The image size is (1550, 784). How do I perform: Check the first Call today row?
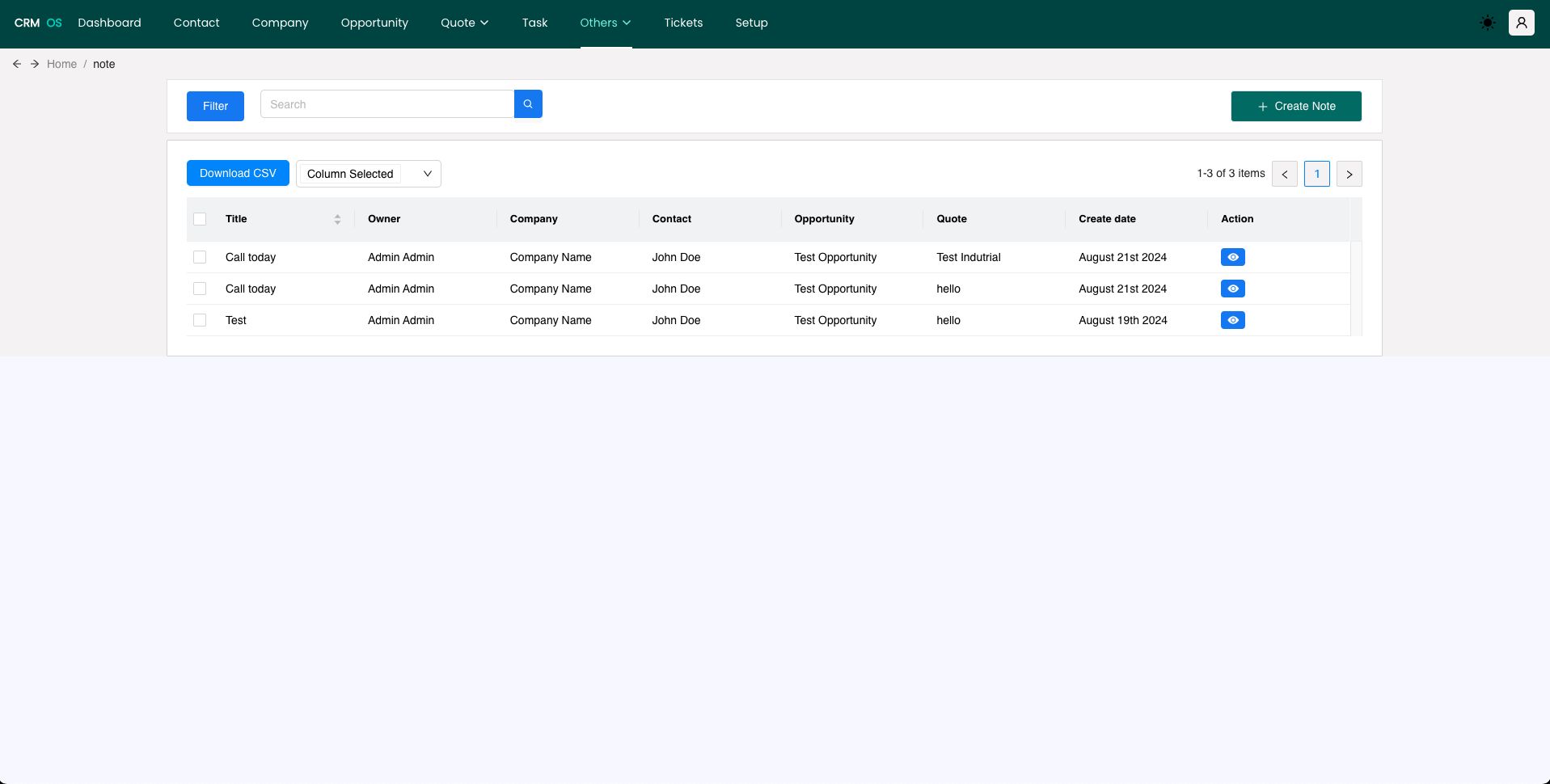200,257
